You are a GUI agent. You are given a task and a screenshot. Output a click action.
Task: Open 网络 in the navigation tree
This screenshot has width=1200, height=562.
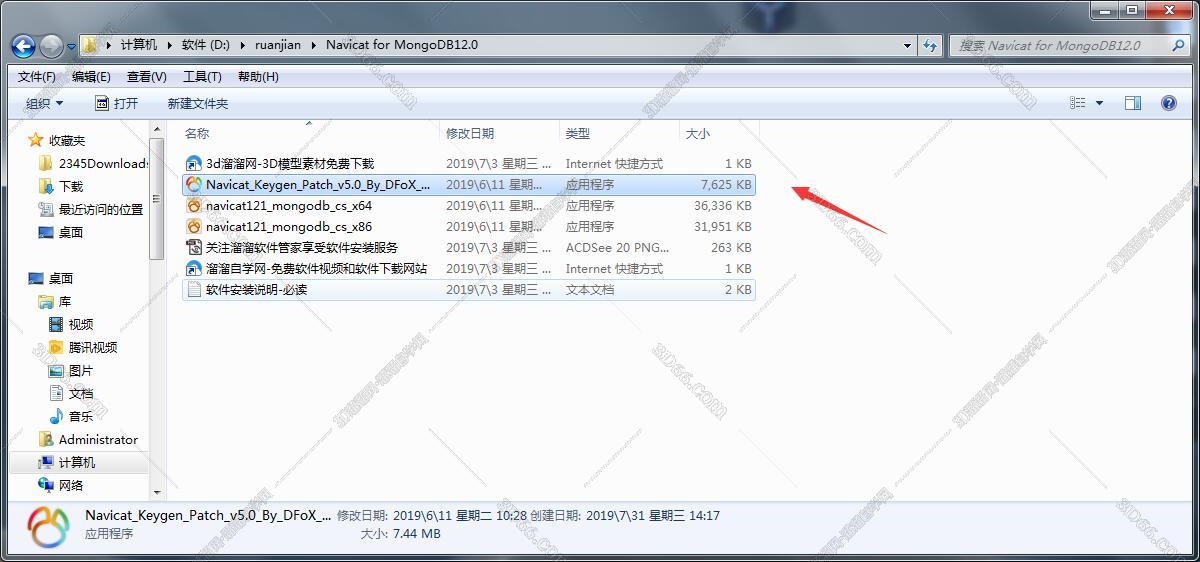(71, 485)
